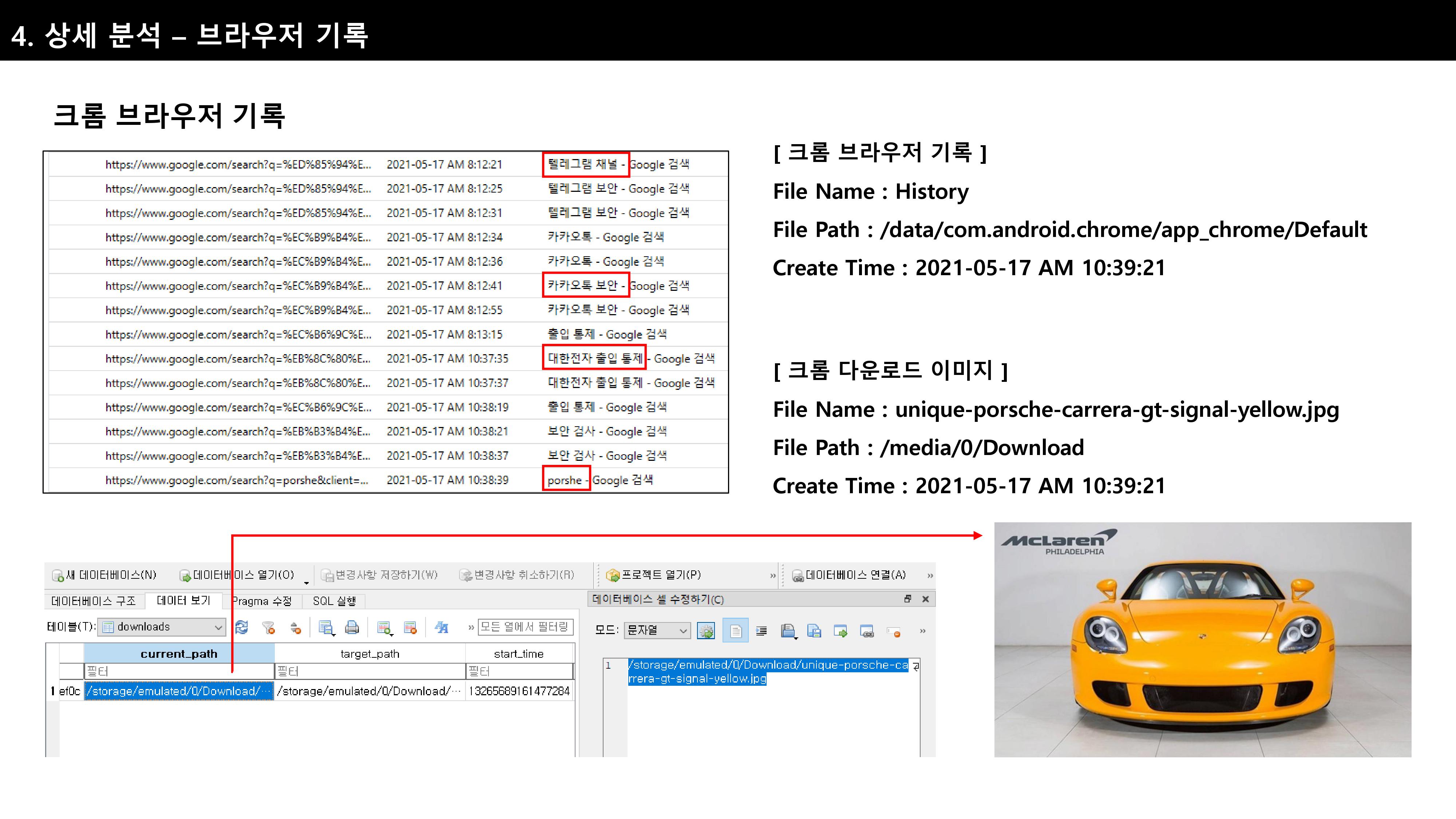This screenshot has width=1456, height=819.
Task: Click the find and replace text icon
Action: pyautogui.click(x=442, y=628)
